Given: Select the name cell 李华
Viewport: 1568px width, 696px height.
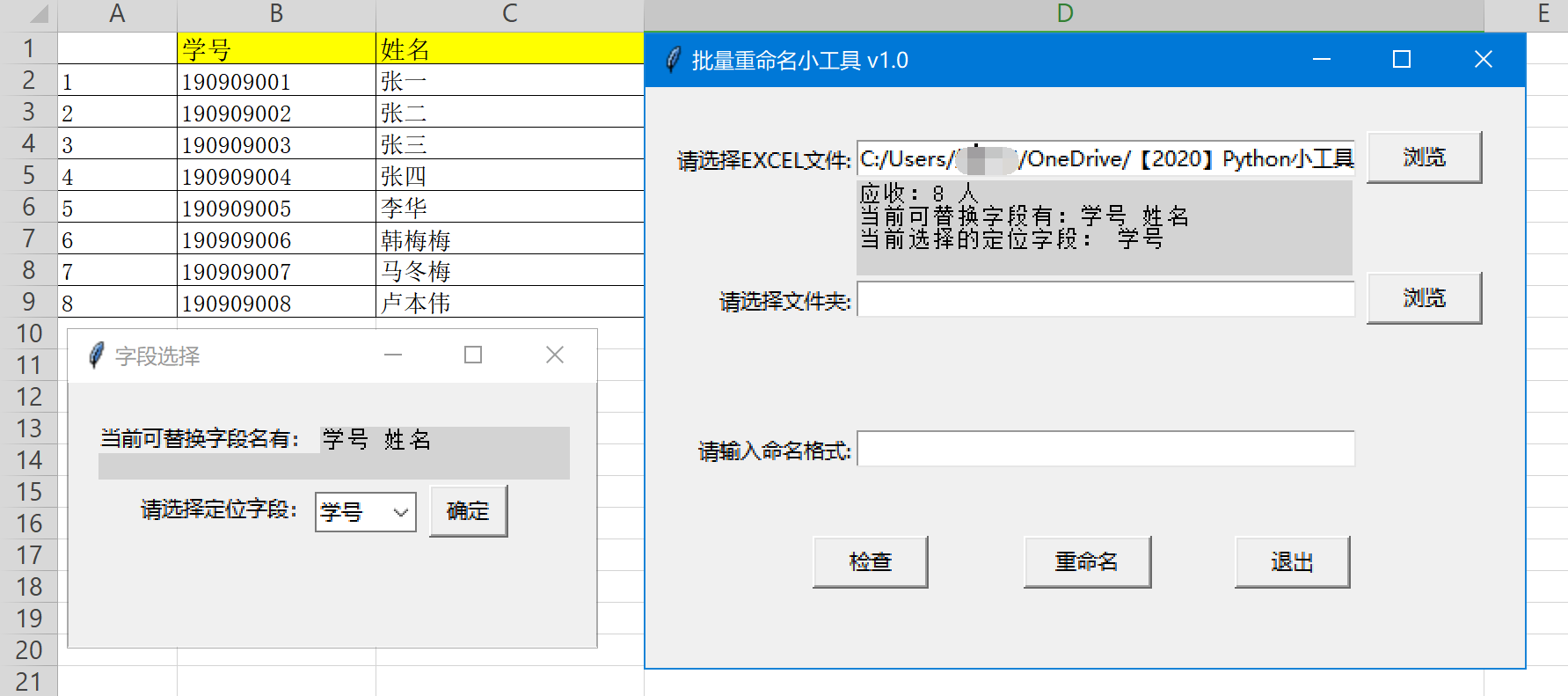Looking at the screenshot, I should [x=510, y=207].
